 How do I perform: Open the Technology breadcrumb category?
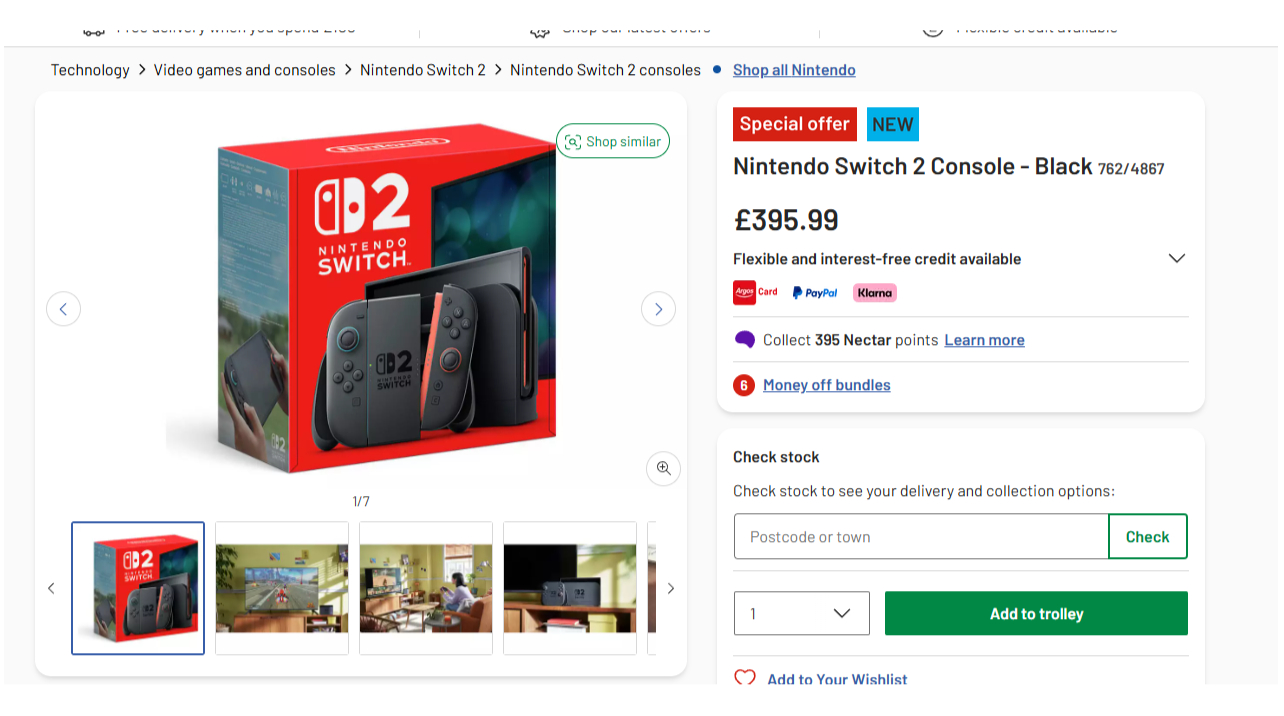tap(89, 69)
